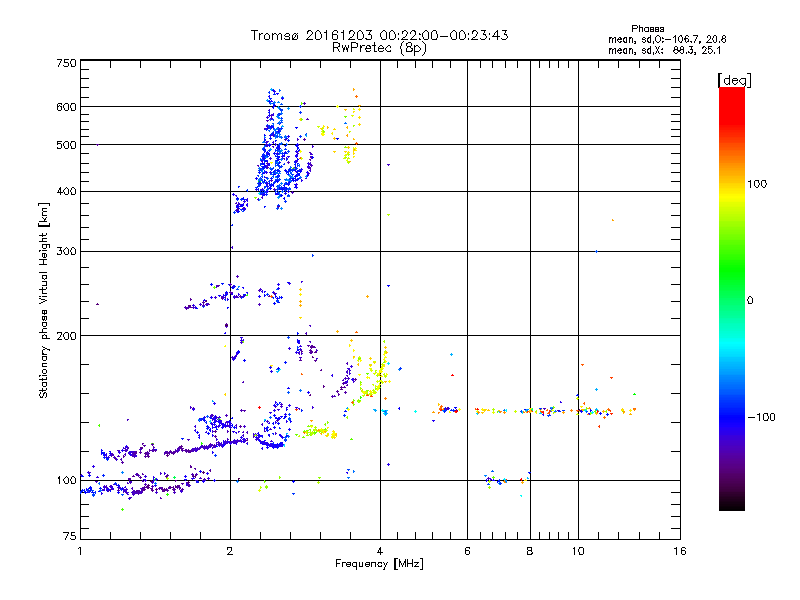Click the 'Stationary phase Virtual Height [km]' axis title
This screenshot has width=800, height=600.
click(x=43, y=301)
